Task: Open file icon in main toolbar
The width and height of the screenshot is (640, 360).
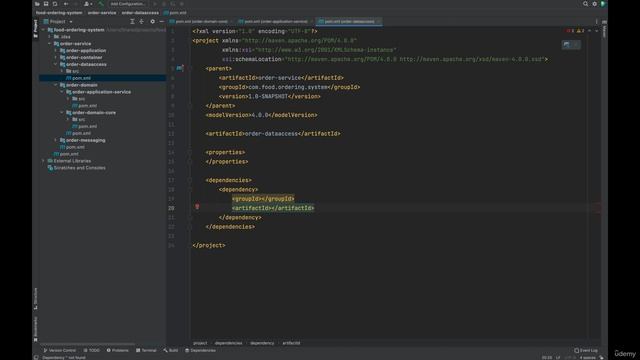Action: [37, 4]
